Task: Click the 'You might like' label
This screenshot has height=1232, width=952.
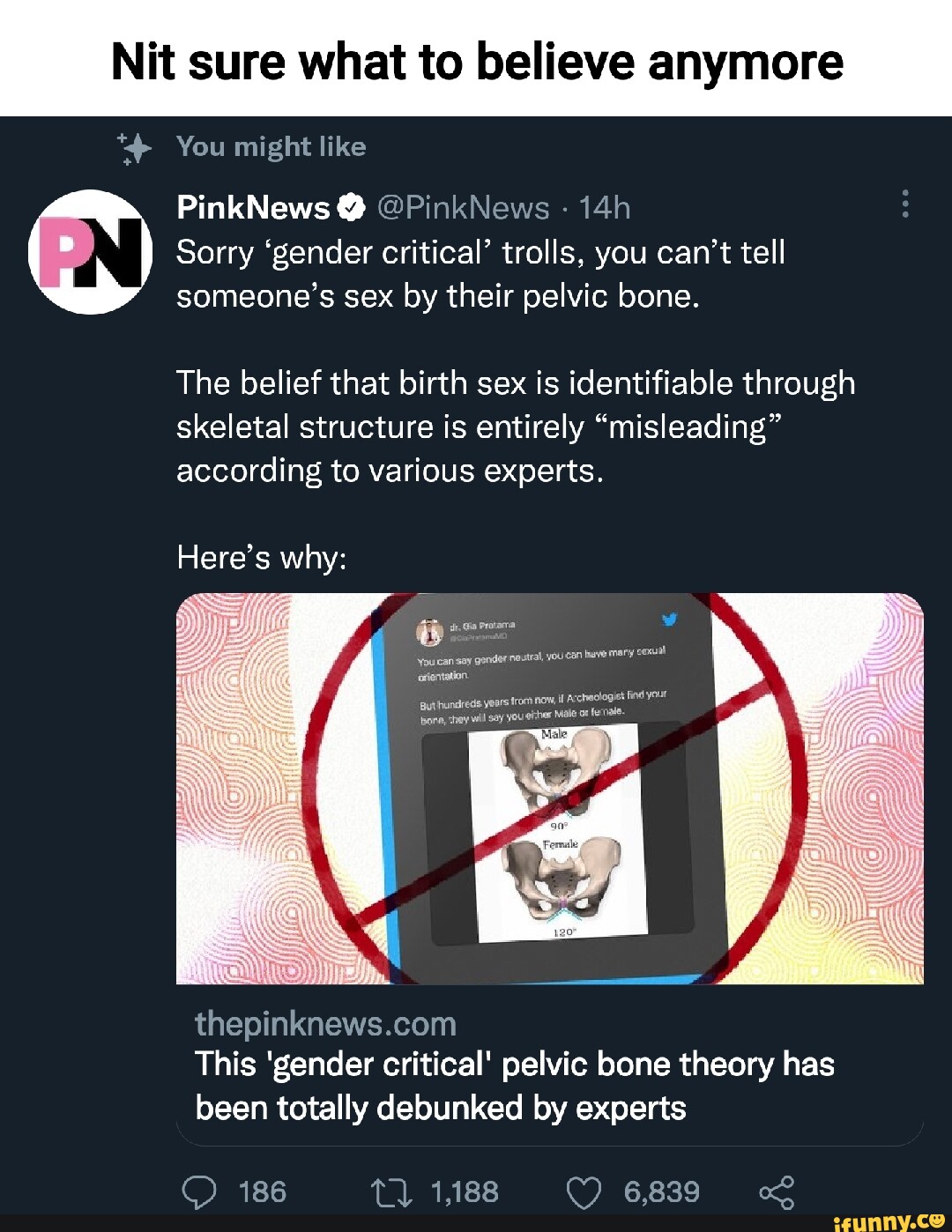Action: point(271,146)
